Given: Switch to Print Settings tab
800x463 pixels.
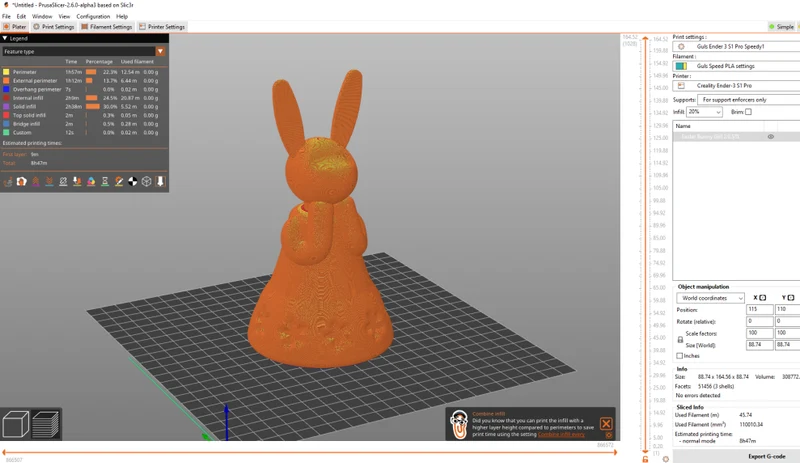Looking at the screenshot, I should coord(54,27).
